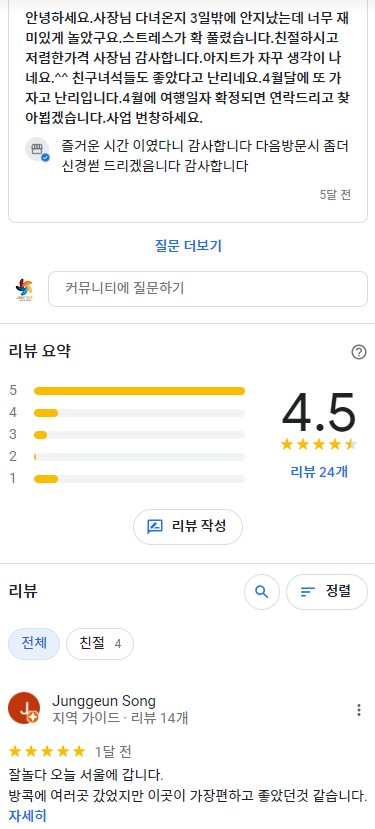Screen dimensions: 375x829
Task: Click the five-star rating under 4.5
Action: 319,444
